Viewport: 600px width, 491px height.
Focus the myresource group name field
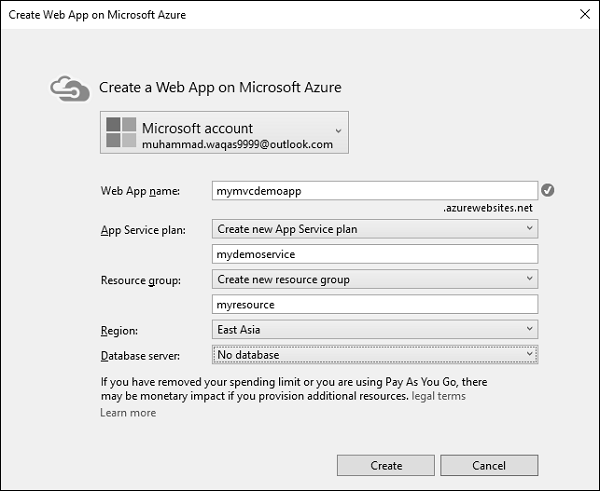(375, 304)
